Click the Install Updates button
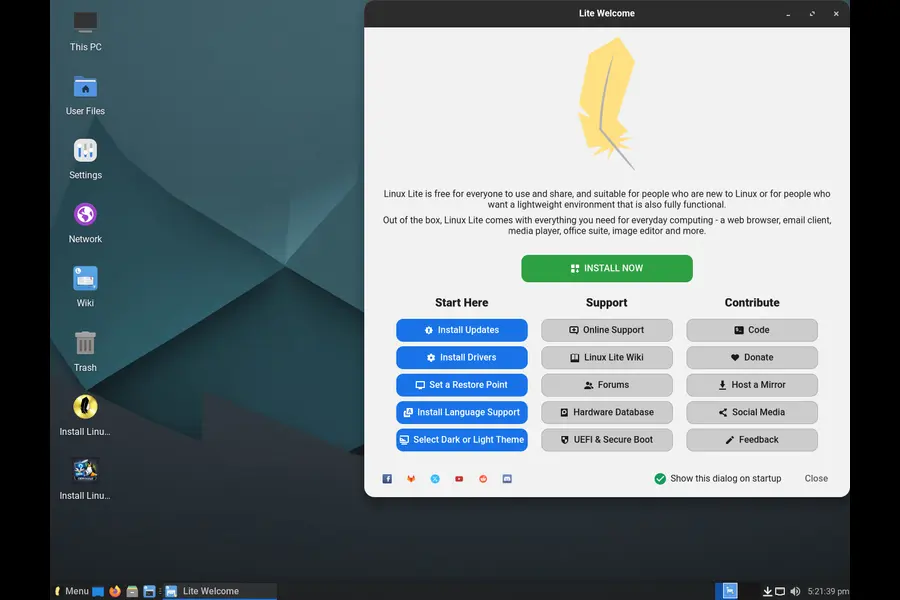The width and height of the screenshot is (900, 600). tap(461, 330)
